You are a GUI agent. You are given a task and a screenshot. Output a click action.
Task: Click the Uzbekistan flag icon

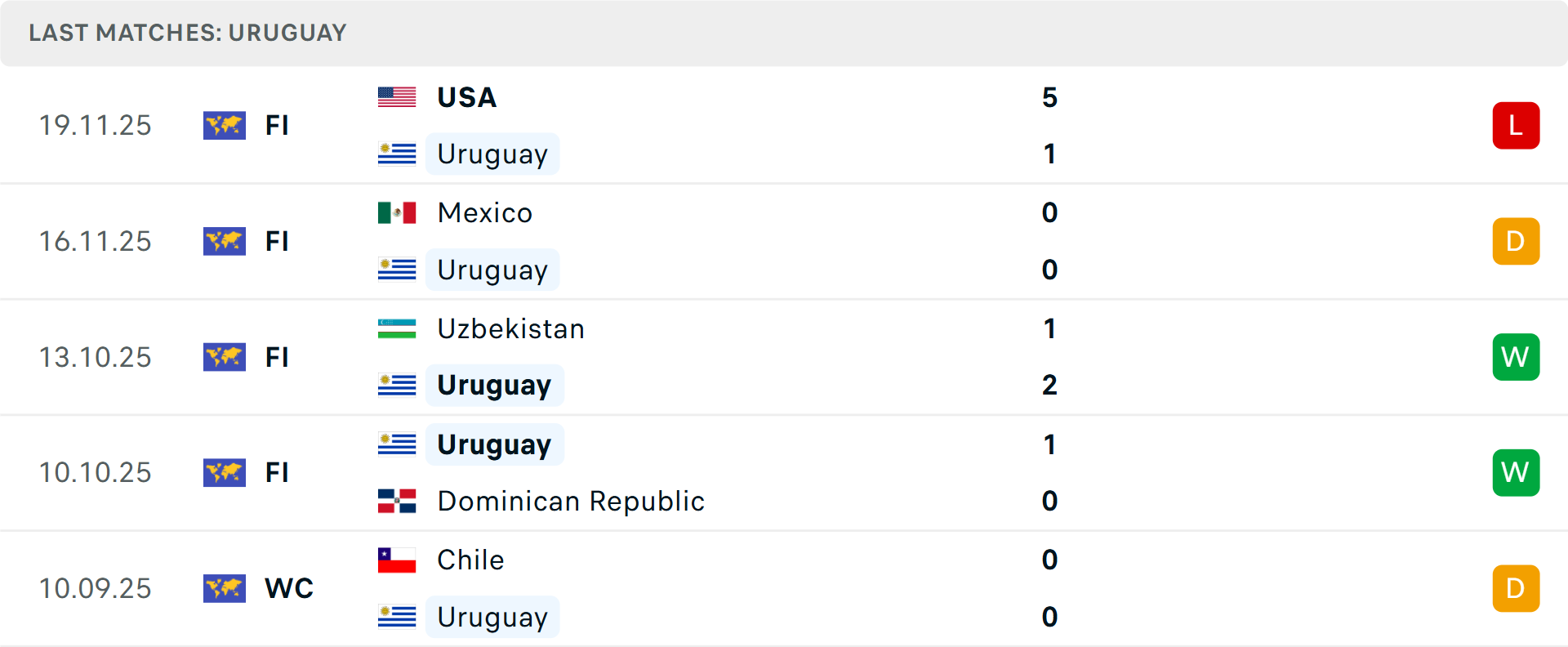pyautogui.click(x=397, y=328)
